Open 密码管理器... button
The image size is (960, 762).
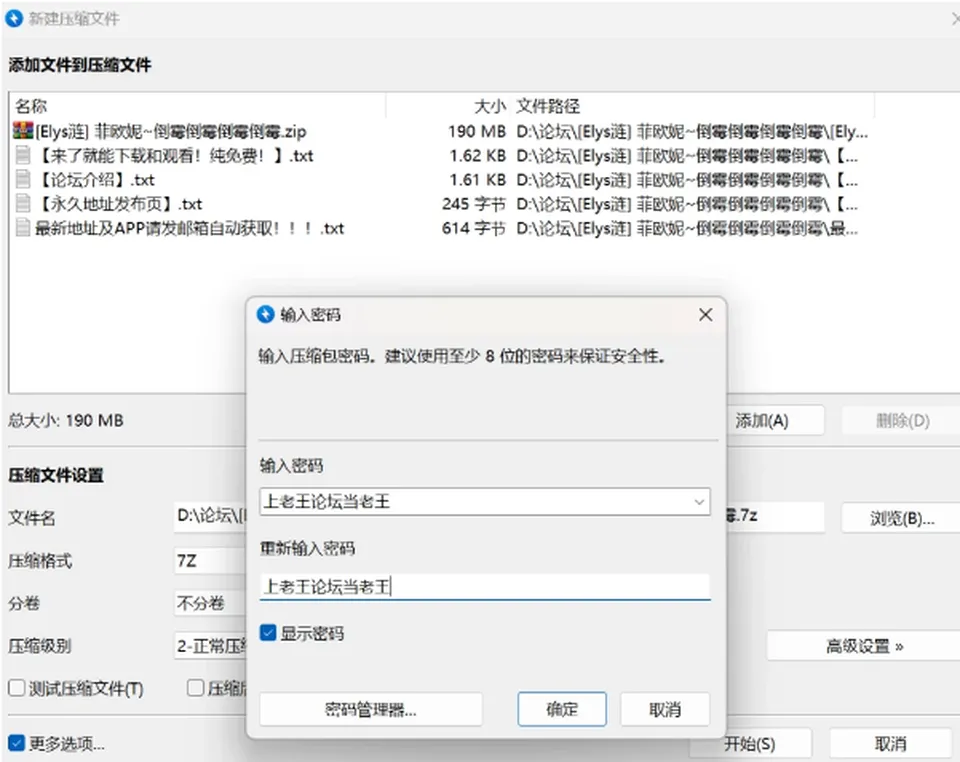[x=370, y=709]
